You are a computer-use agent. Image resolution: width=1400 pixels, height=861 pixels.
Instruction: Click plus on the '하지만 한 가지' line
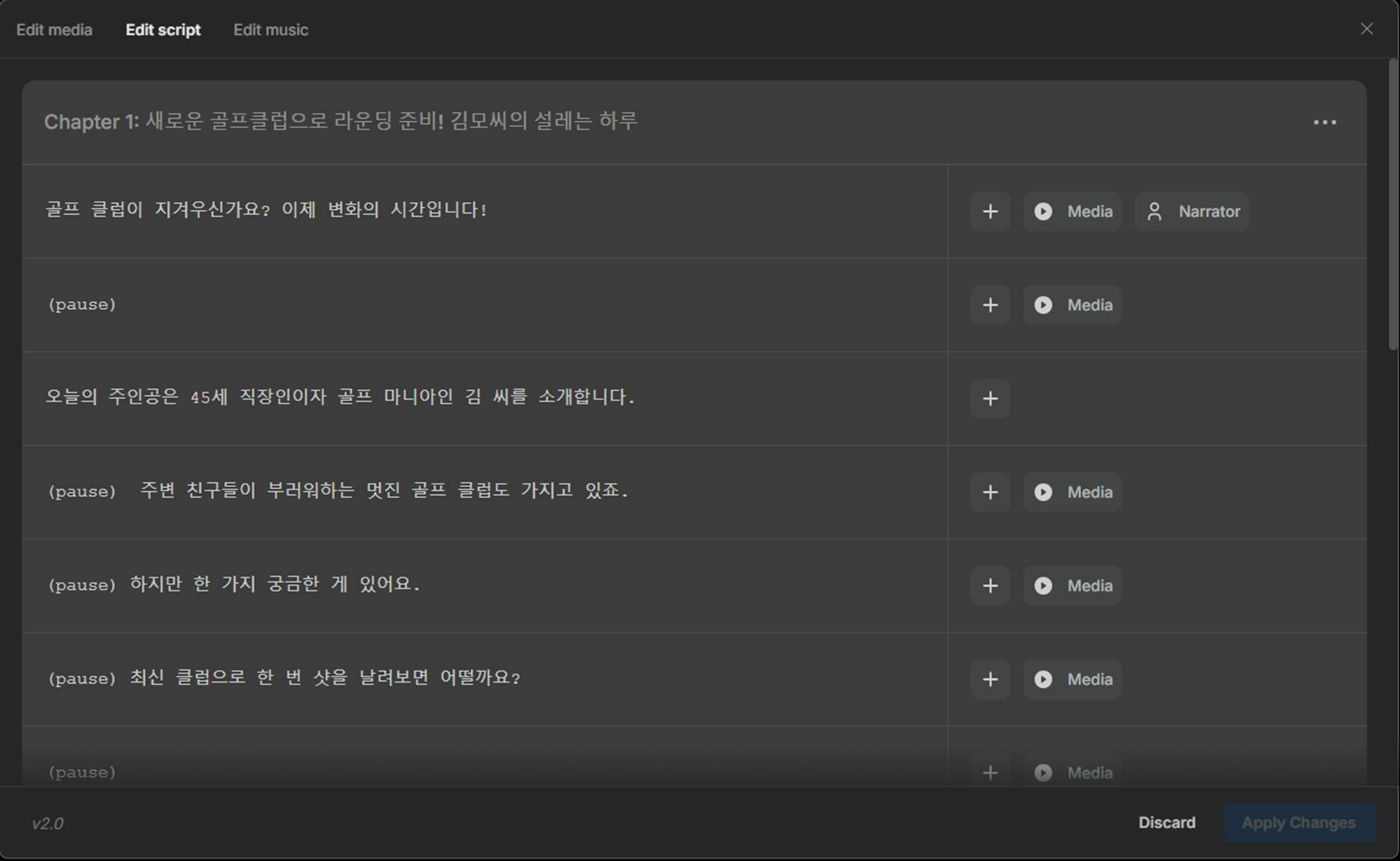[x=990, y=586]
